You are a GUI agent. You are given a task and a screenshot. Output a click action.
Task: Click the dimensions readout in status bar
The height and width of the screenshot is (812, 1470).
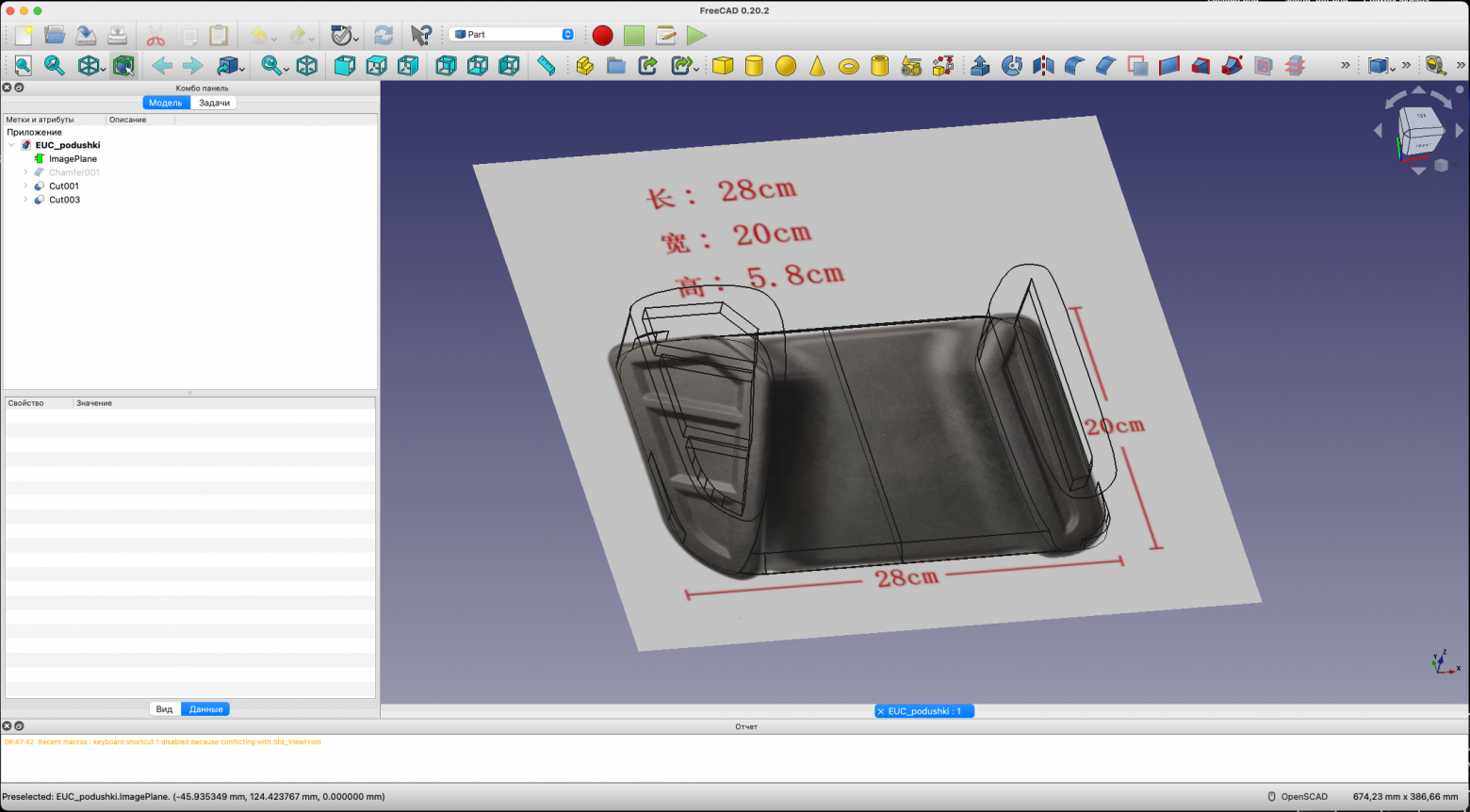click(1405, 797)
